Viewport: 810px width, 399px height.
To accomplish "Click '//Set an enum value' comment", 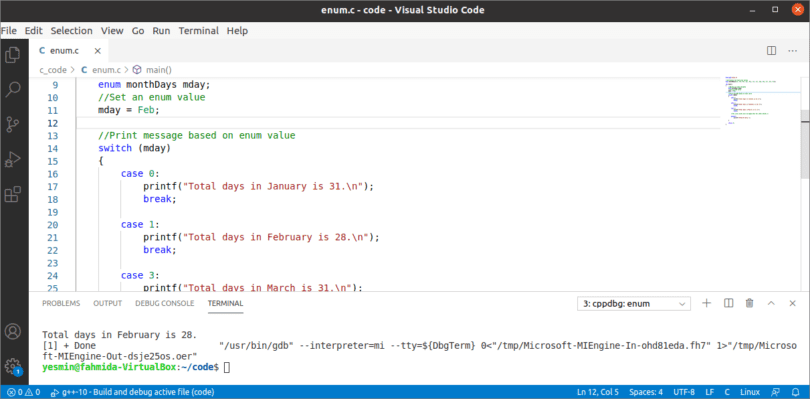I will click(152, 98).
